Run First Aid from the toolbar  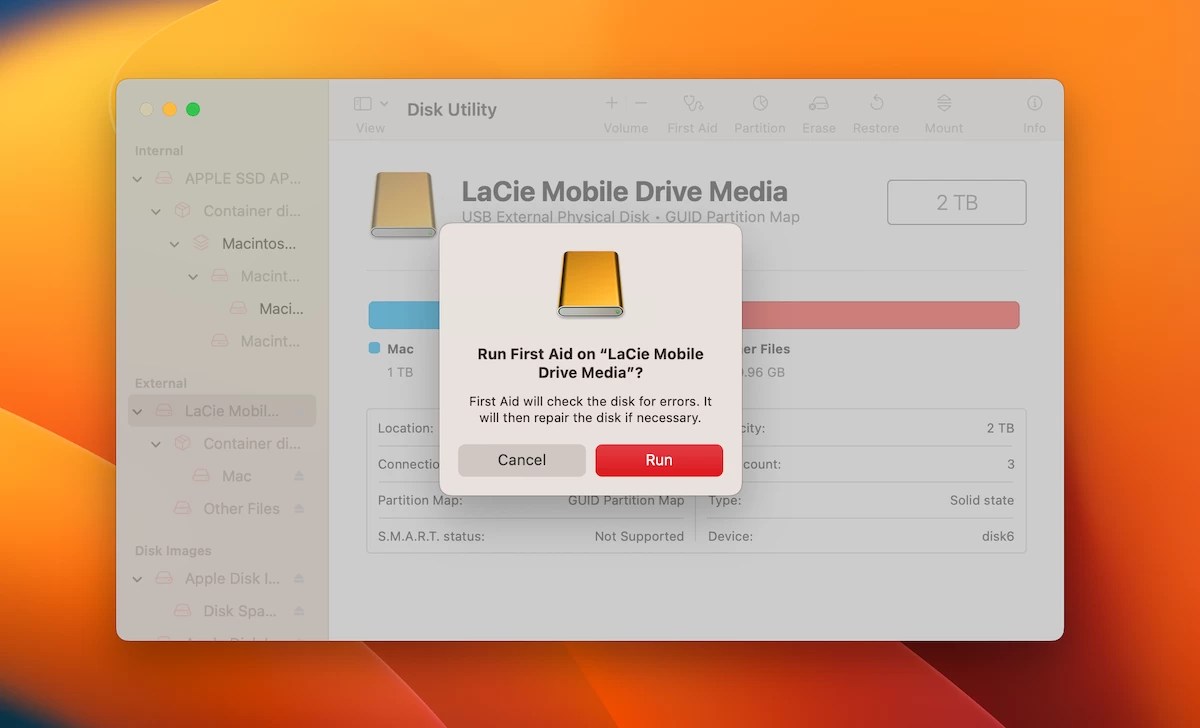[x=692, y=103]
